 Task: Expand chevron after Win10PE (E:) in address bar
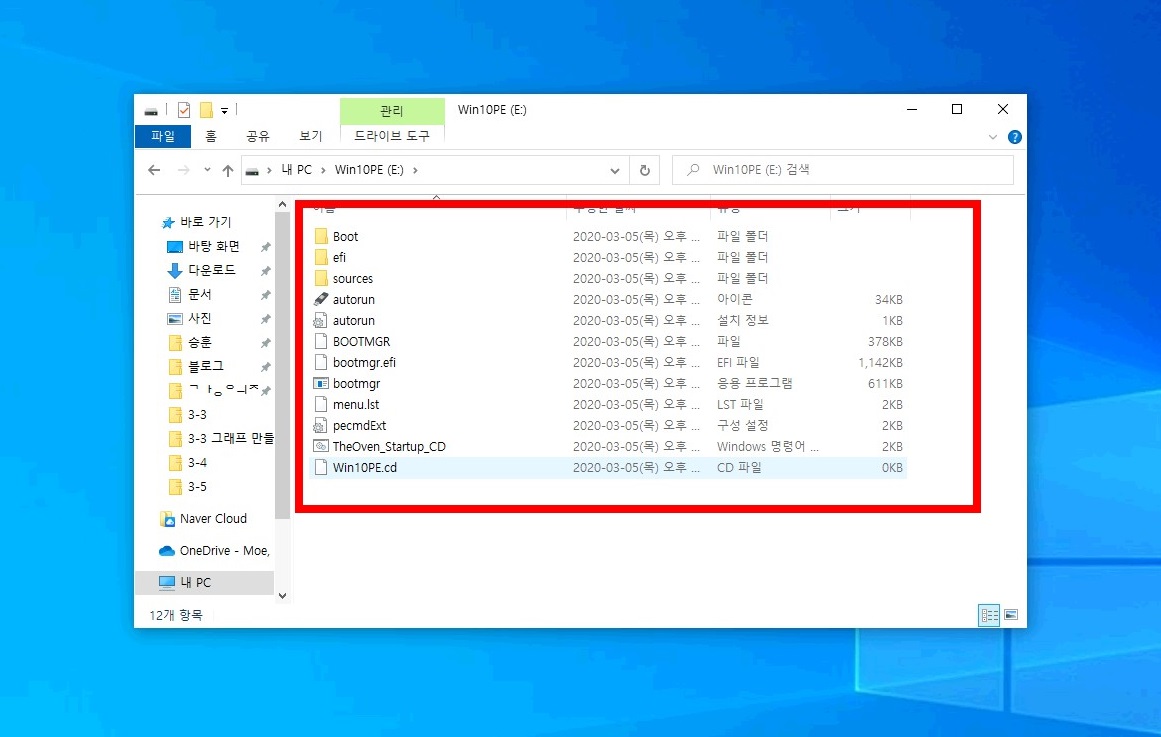click(415, 170)
